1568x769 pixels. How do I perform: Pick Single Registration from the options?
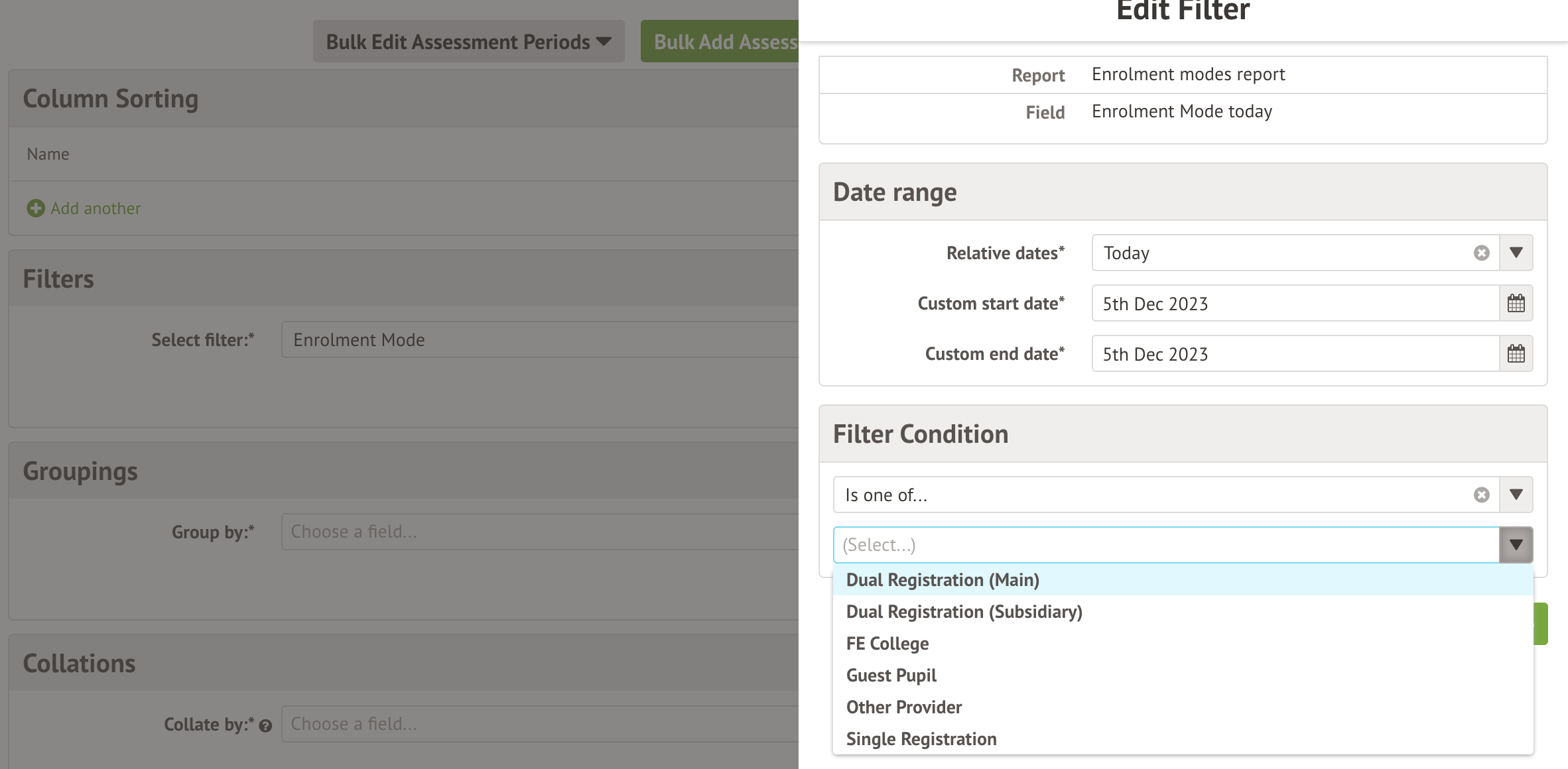(921, 739)
